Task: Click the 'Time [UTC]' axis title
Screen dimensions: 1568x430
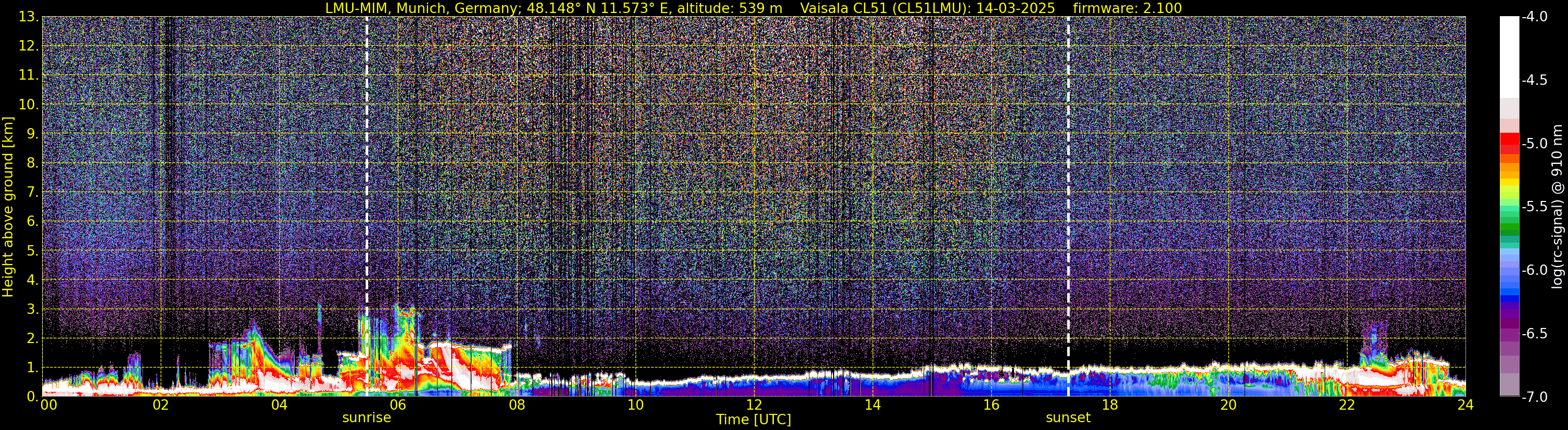Action: [x=754, y=420]
